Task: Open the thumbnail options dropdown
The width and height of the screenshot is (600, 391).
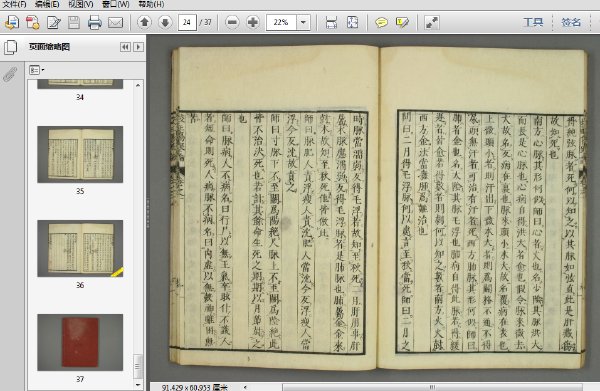Action: [x=37, y=70]
